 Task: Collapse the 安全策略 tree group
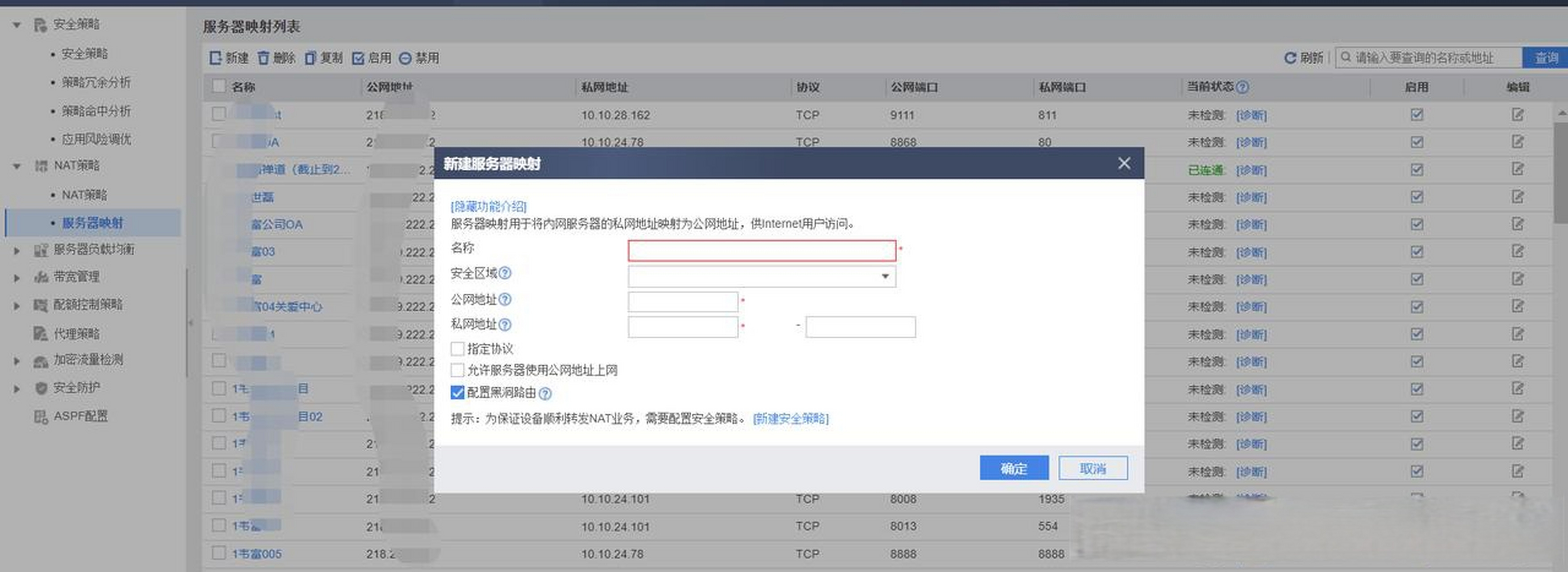(x=17, y=25)
